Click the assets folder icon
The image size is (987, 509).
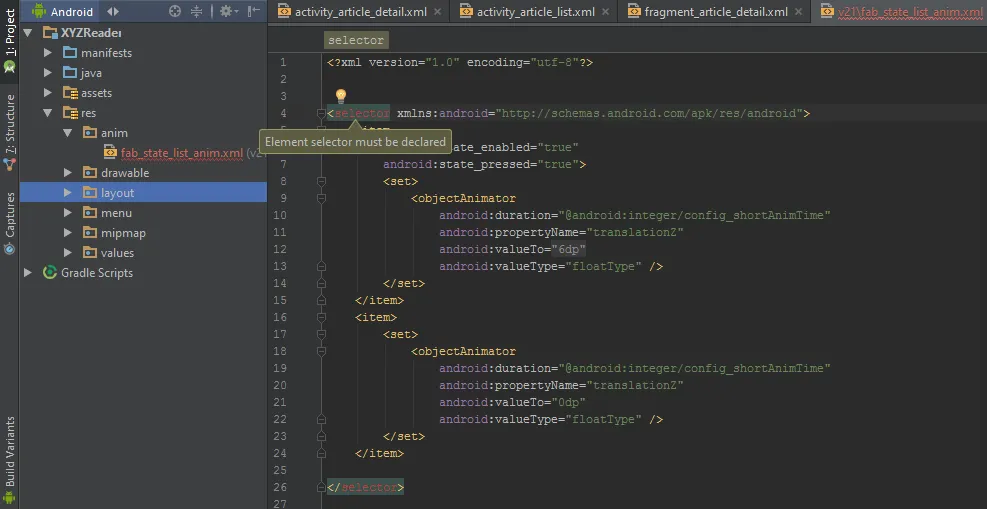(70, 93)
